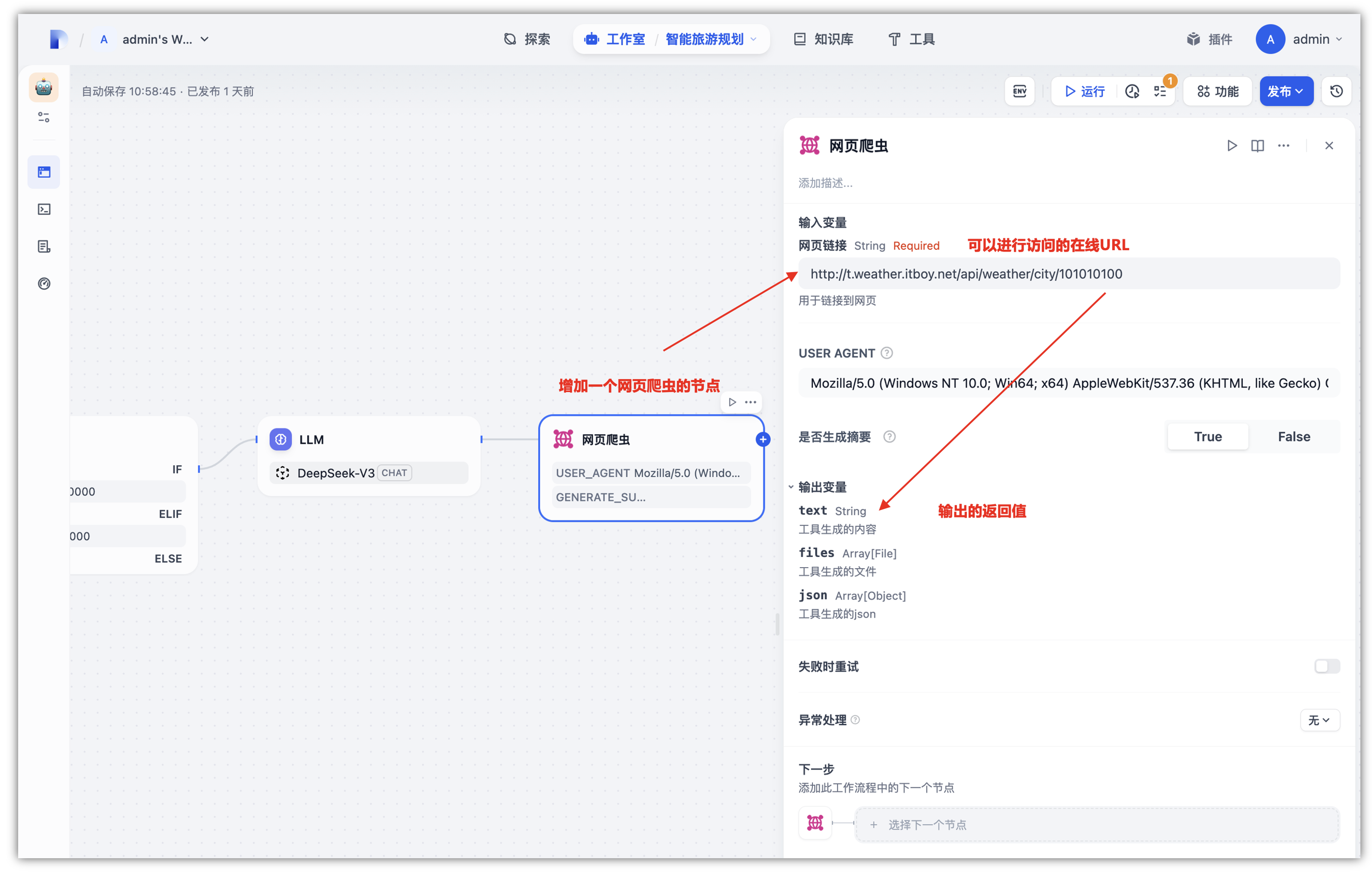The width and height of the screenshot is (1372, 874).
Task: Go to the 探索 tab
Action: (x=527, y=39)
